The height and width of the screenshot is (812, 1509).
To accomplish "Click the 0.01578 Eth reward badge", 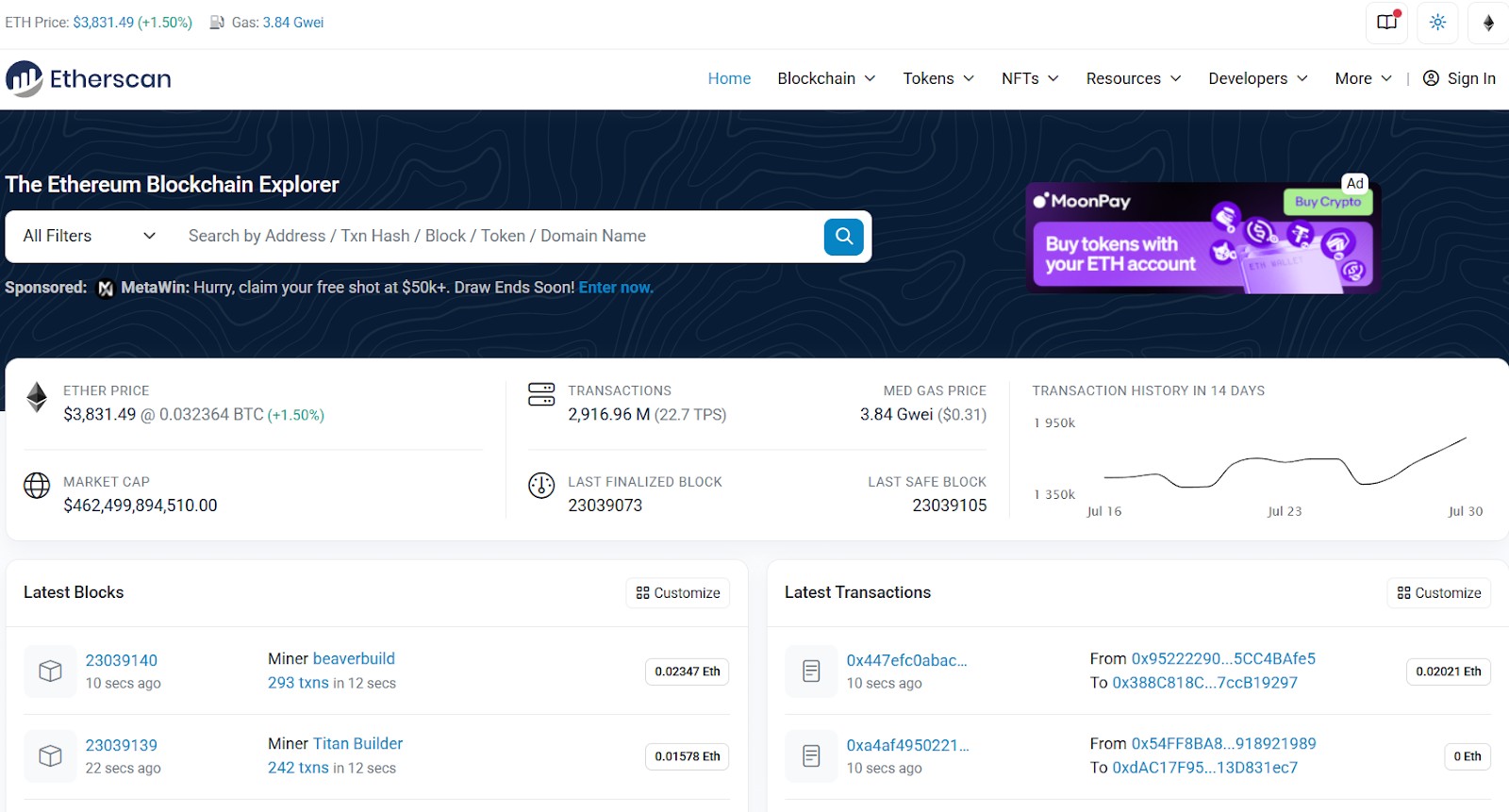I will point(688,756).
